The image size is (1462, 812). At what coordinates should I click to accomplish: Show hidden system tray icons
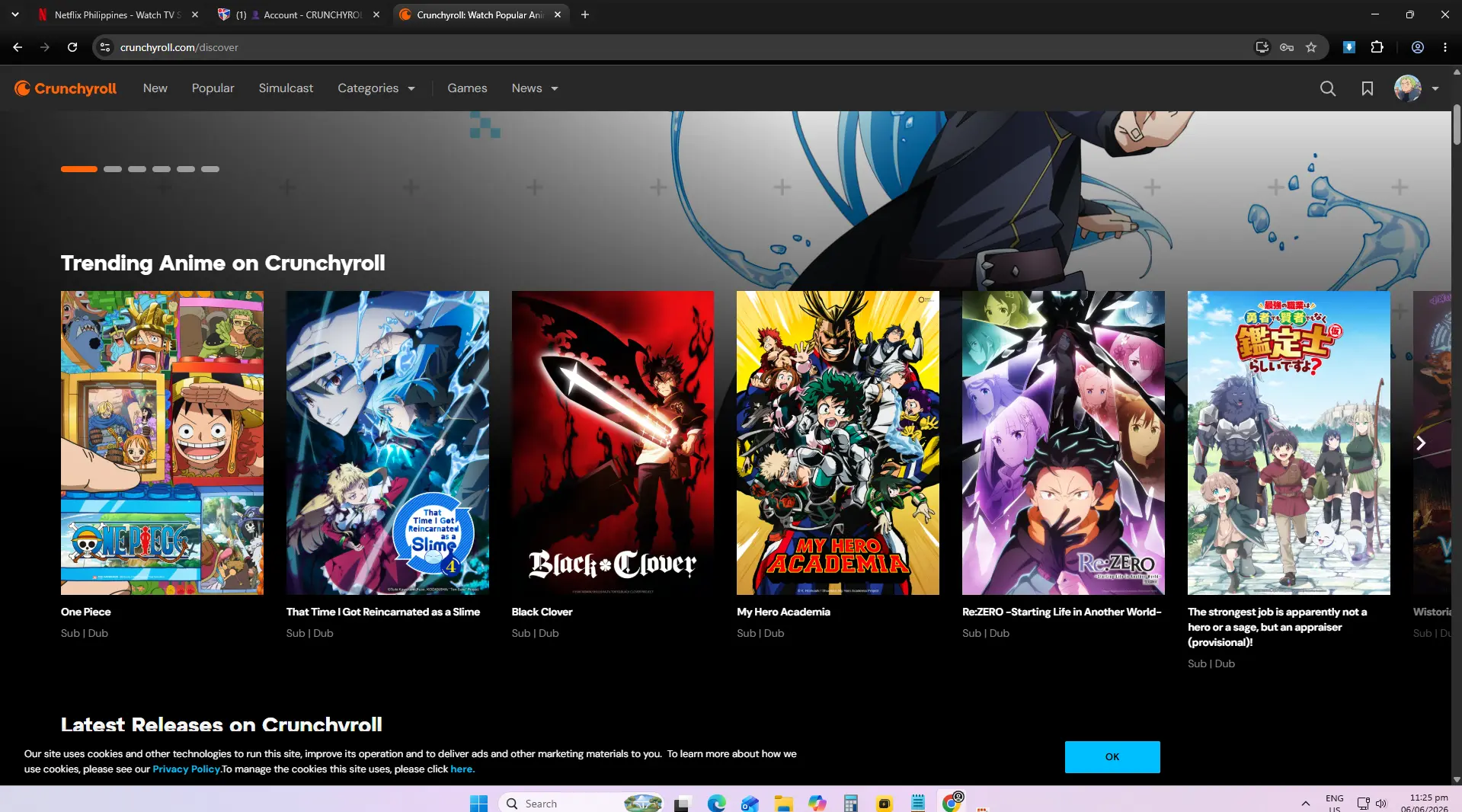(1305, 803)
